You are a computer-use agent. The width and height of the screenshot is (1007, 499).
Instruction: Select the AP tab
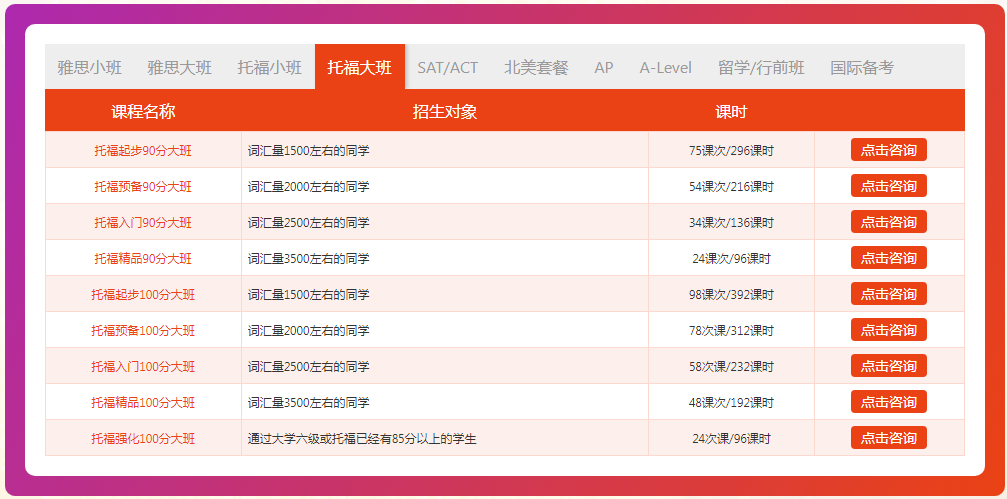click(604, 67)
